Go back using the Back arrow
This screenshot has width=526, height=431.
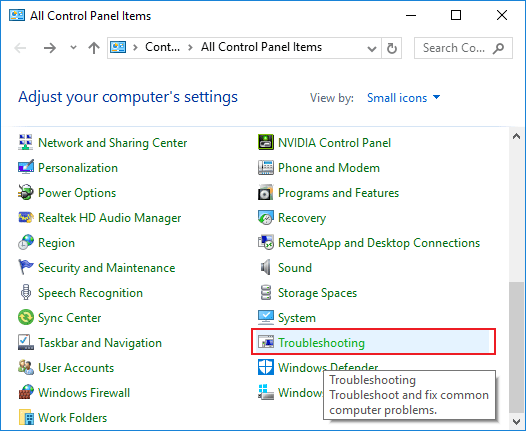pos(20,48)
